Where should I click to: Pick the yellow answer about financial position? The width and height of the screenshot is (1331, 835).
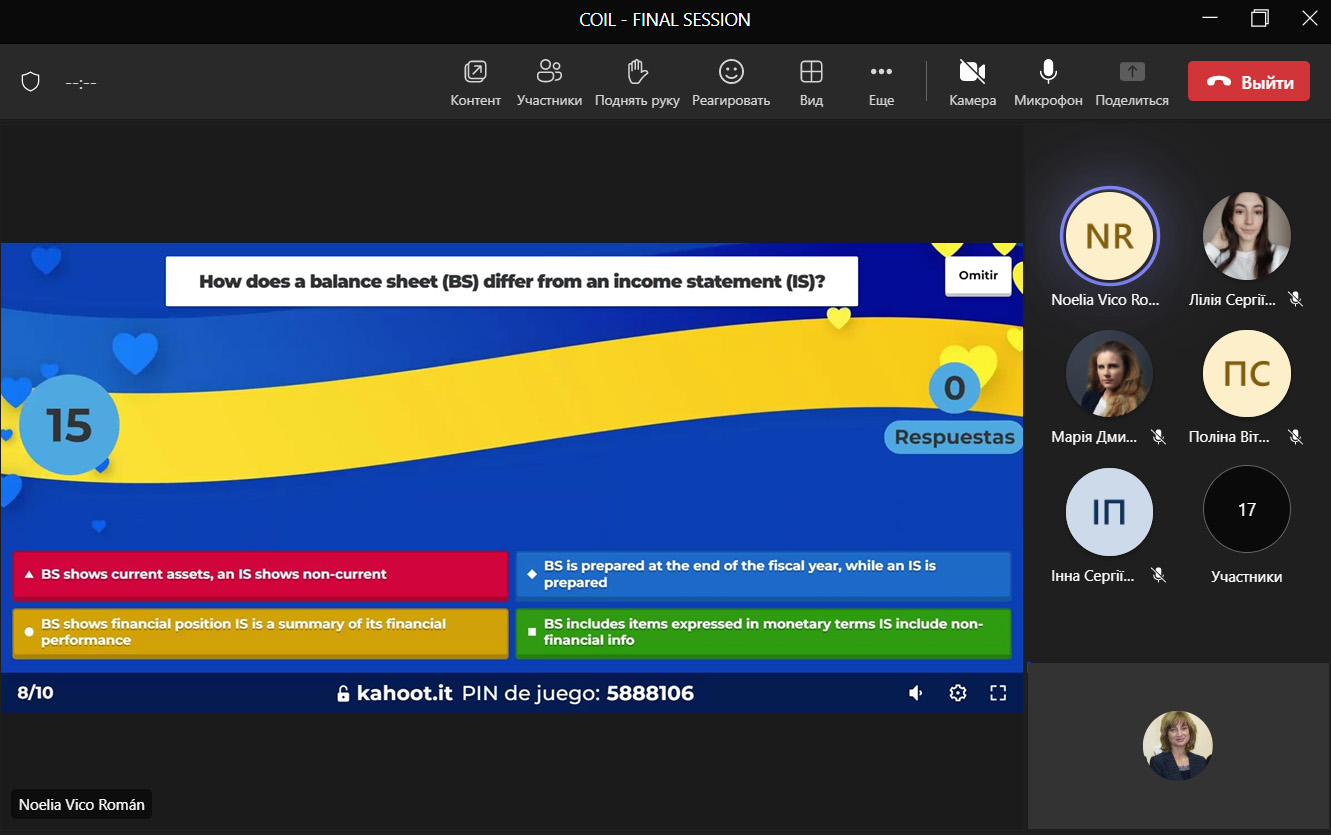click(260, 632)
